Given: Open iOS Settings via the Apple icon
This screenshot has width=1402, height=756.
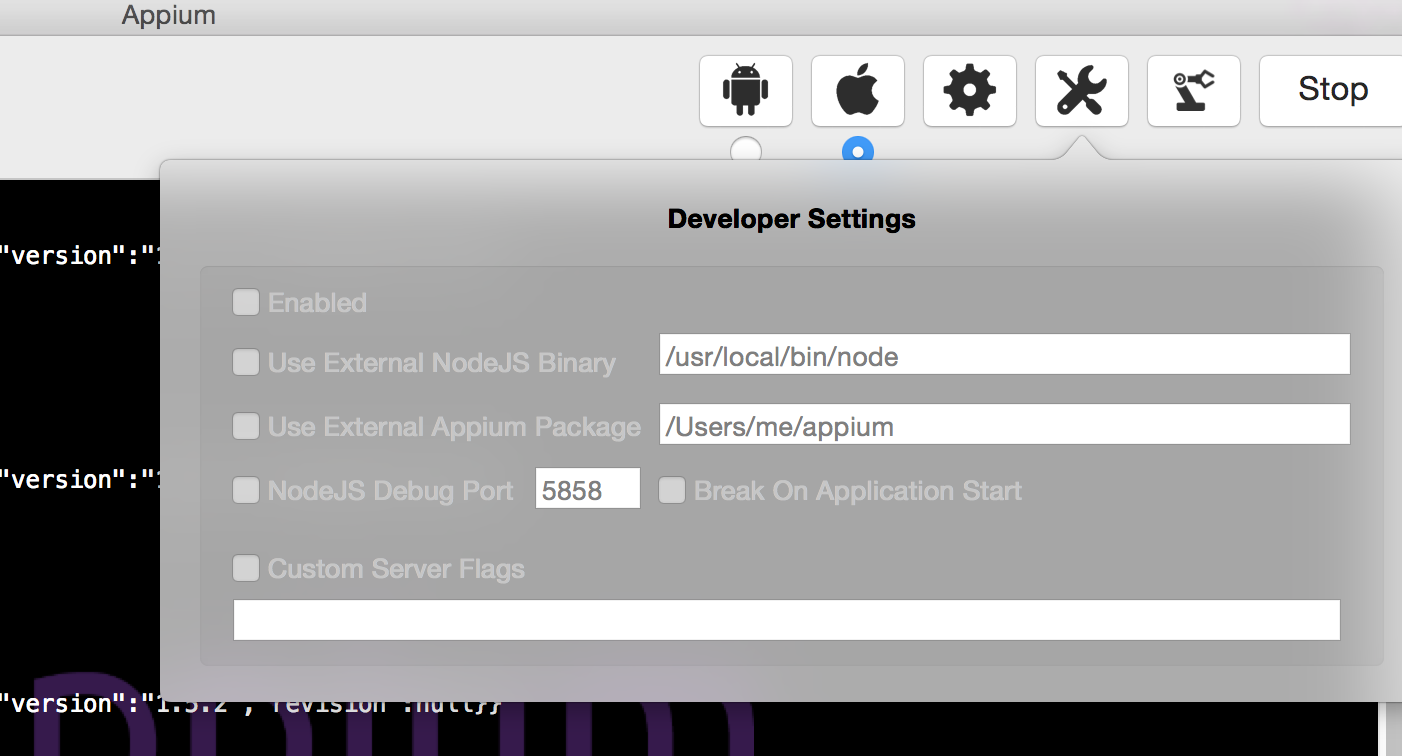Looking at the screenshot, I should (x=858, y=91).
